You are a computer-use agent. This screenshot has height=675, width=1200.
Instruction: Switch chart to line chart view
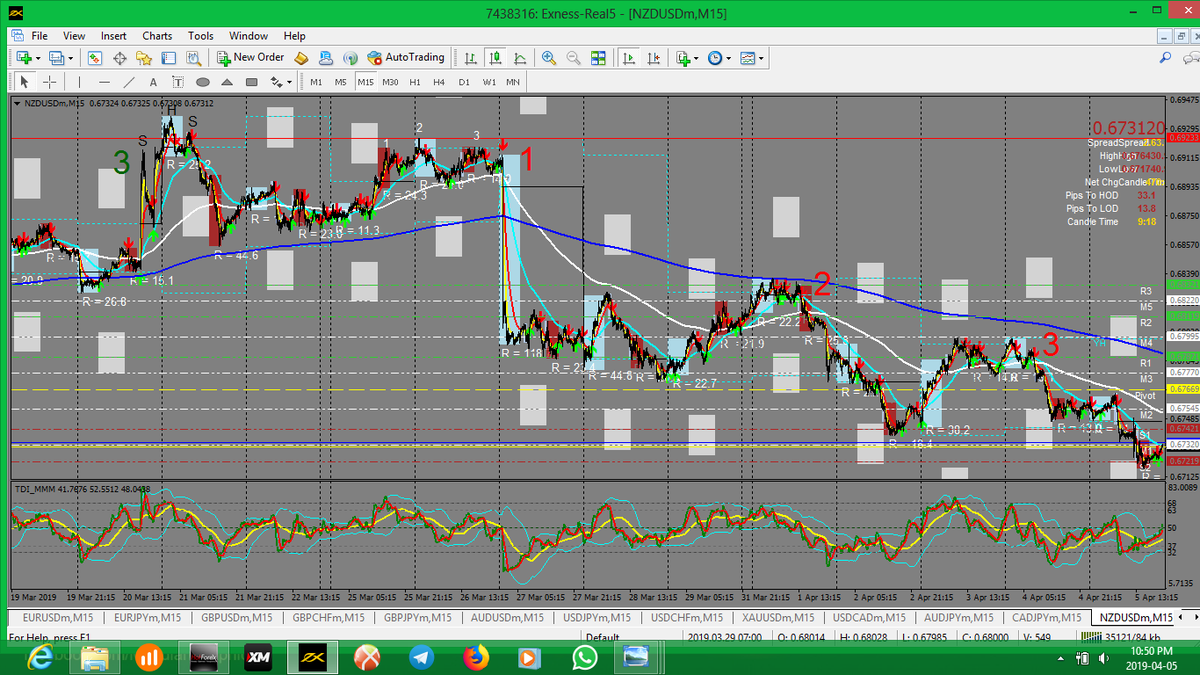pyautogui.click(x=518, y=58)
